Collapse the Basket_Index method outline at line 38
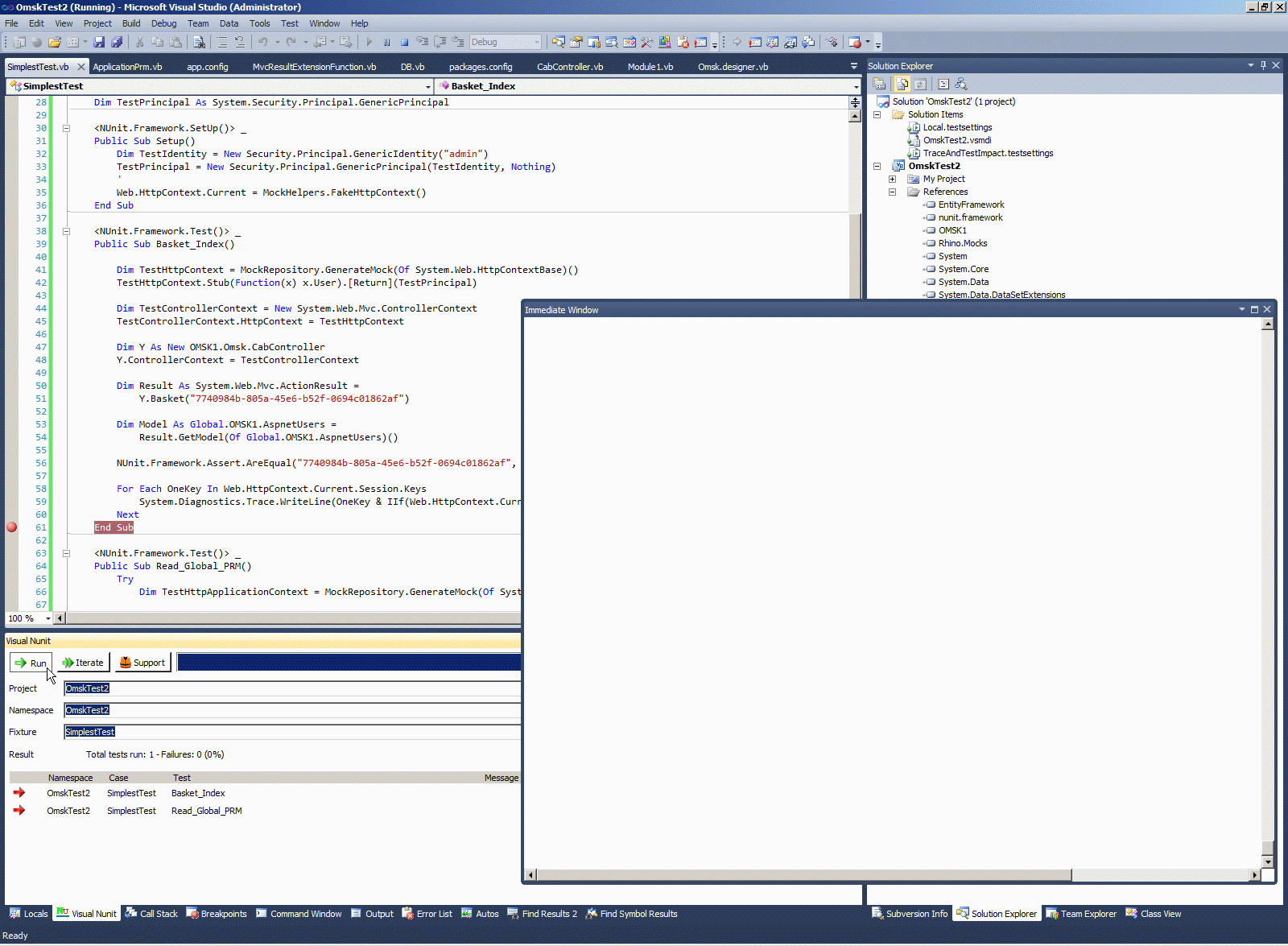 66,231
